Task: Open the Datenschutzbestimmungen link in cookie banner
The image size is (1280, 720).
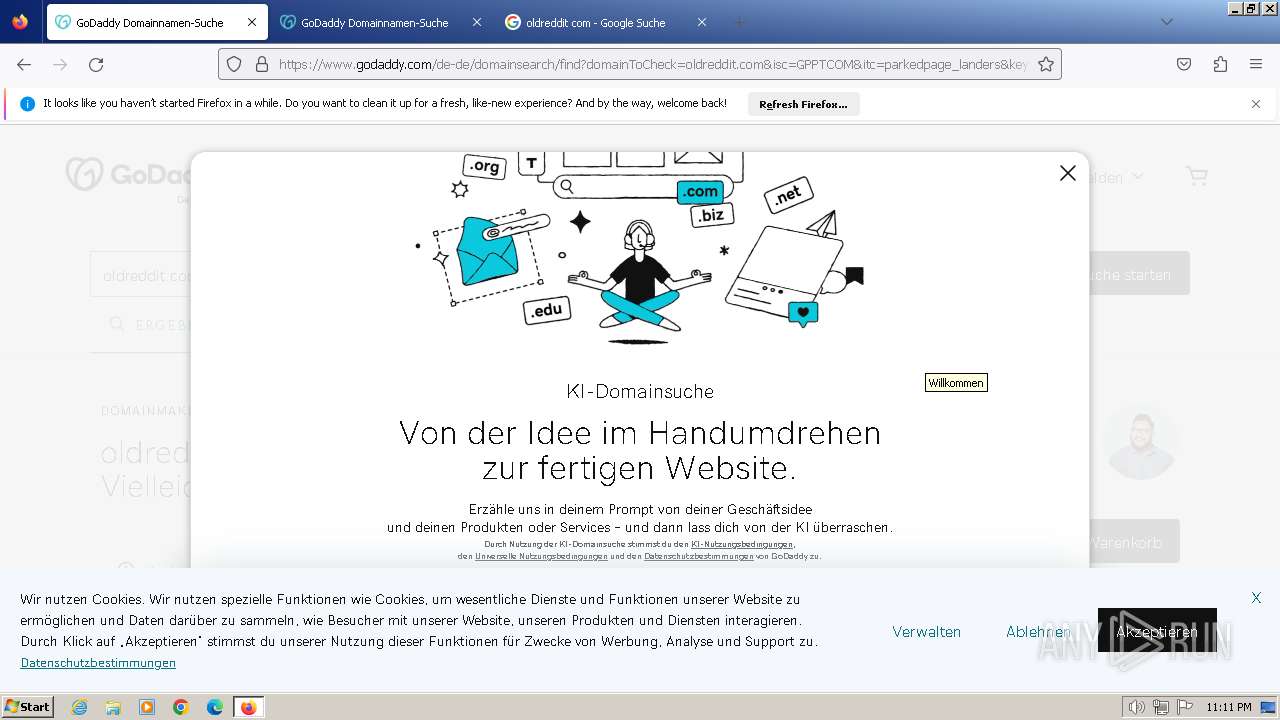Action: pyautogui.click(x=98, y=663)
